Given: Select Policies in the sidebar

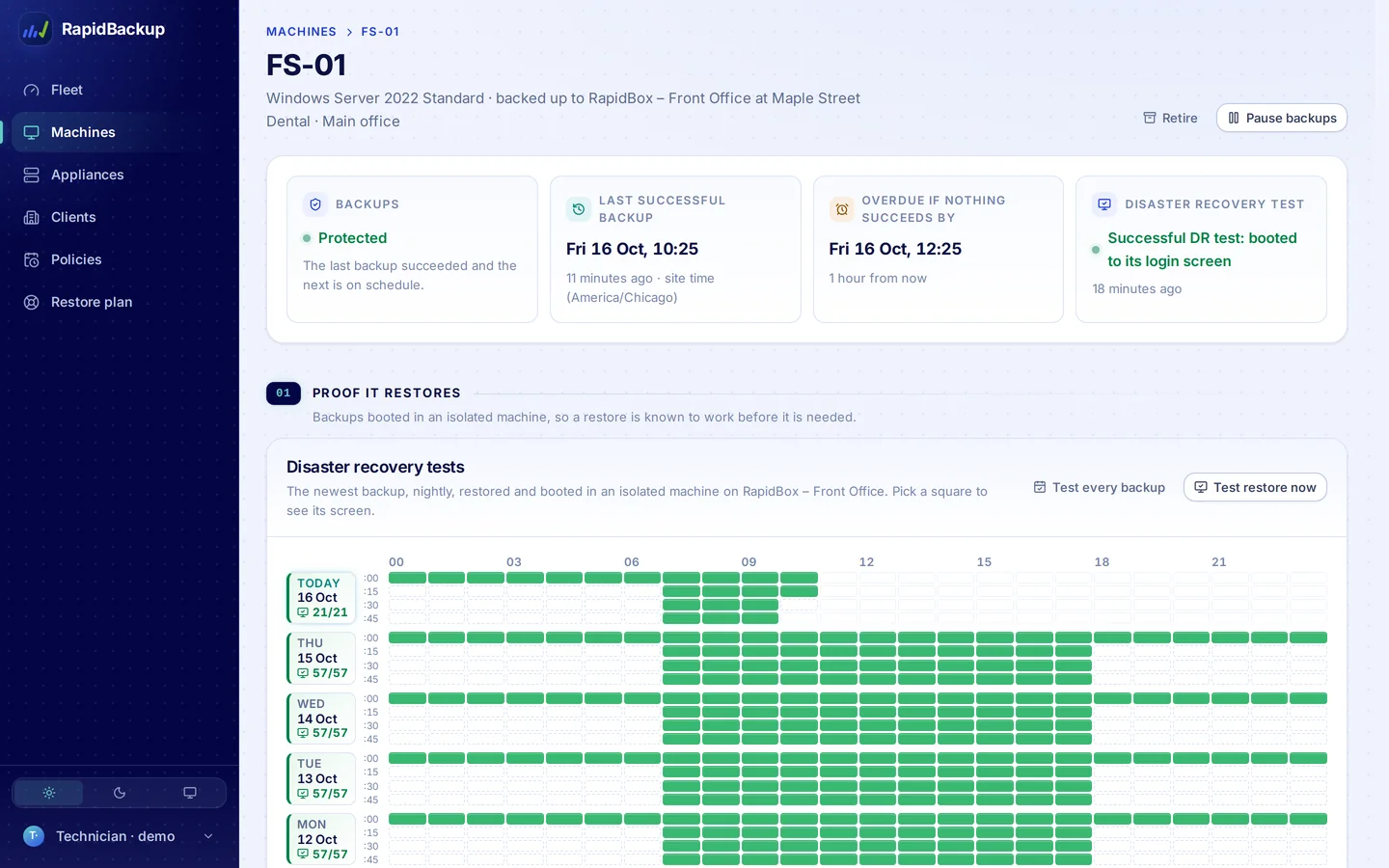Looking at the screenshot, I should pos(120,259).
